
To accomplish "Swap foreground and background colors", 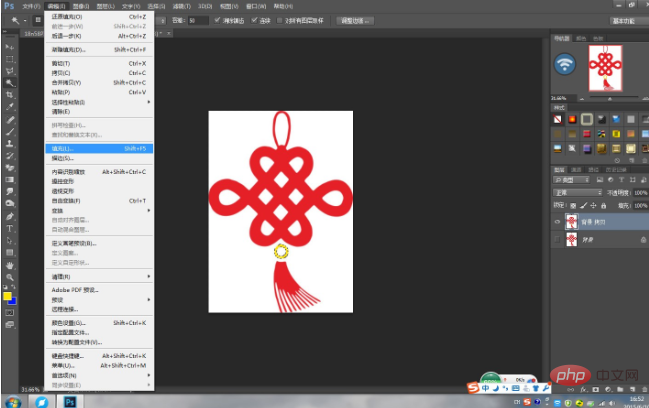I will (13, 287).
